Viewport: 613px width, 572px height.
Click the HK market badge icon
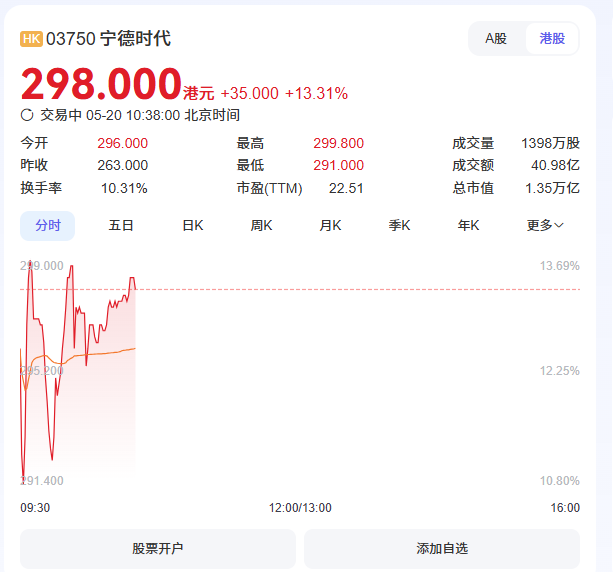31,39
